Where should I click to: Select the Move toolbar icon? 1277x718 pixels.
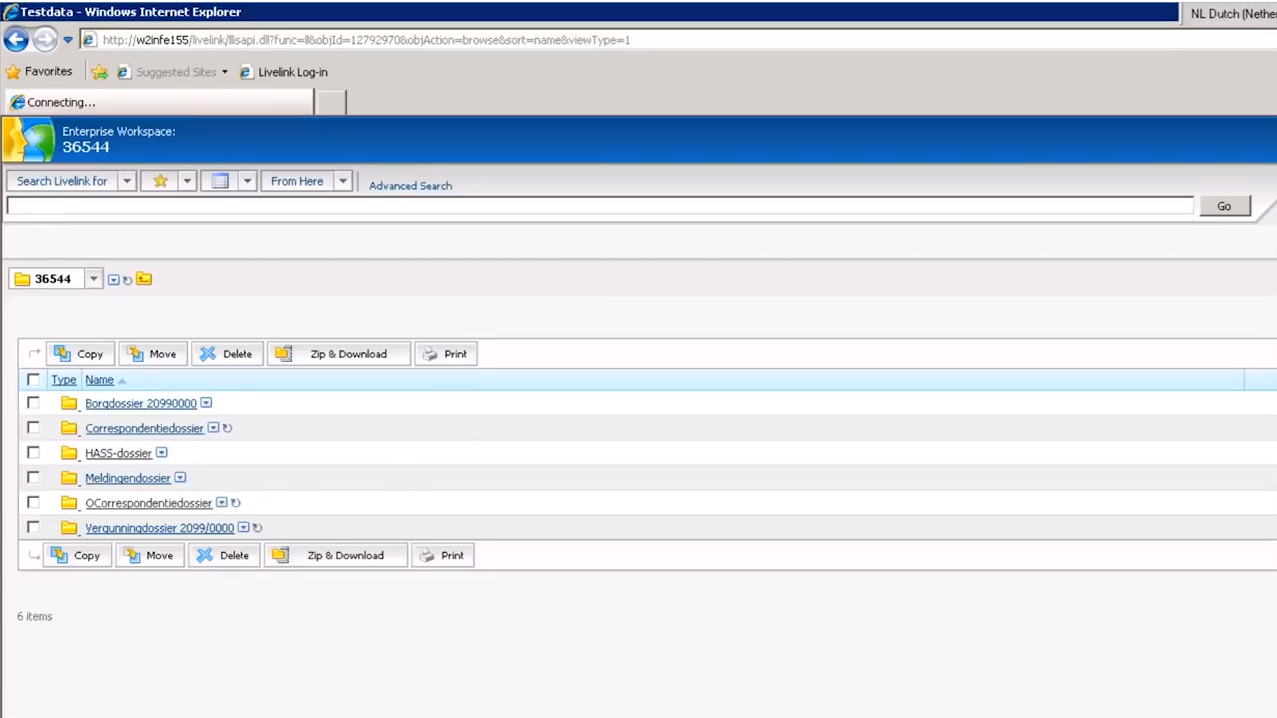click(x=136, y=353)
